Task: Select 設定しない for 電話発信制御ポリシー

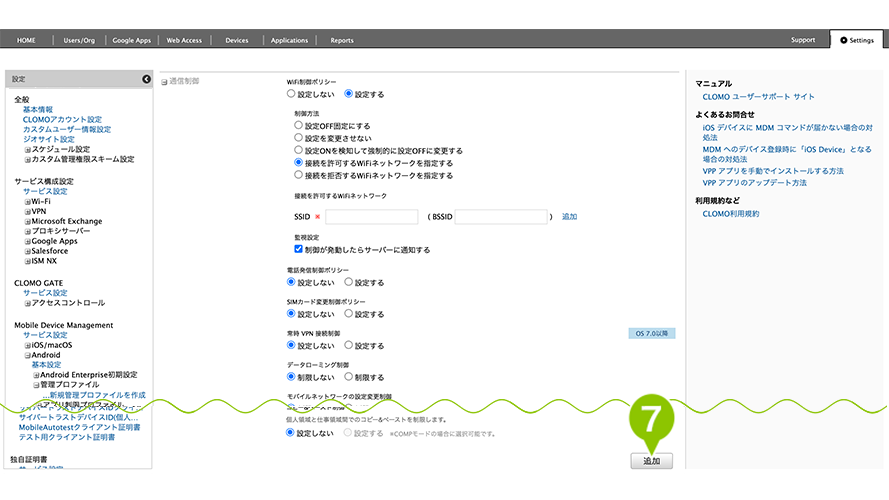Action: click(291, 282)
